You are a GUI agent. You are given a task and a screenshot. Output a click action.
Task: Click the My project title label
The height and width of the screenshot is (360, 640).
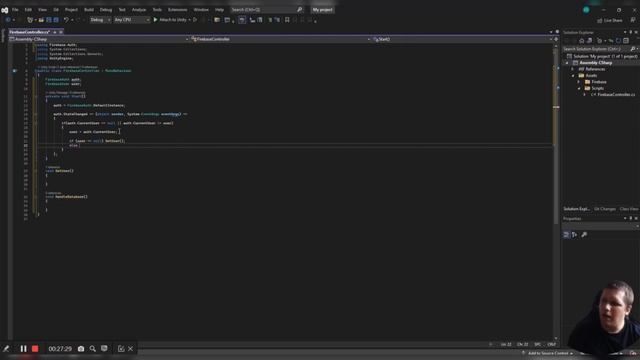point(322,9)
